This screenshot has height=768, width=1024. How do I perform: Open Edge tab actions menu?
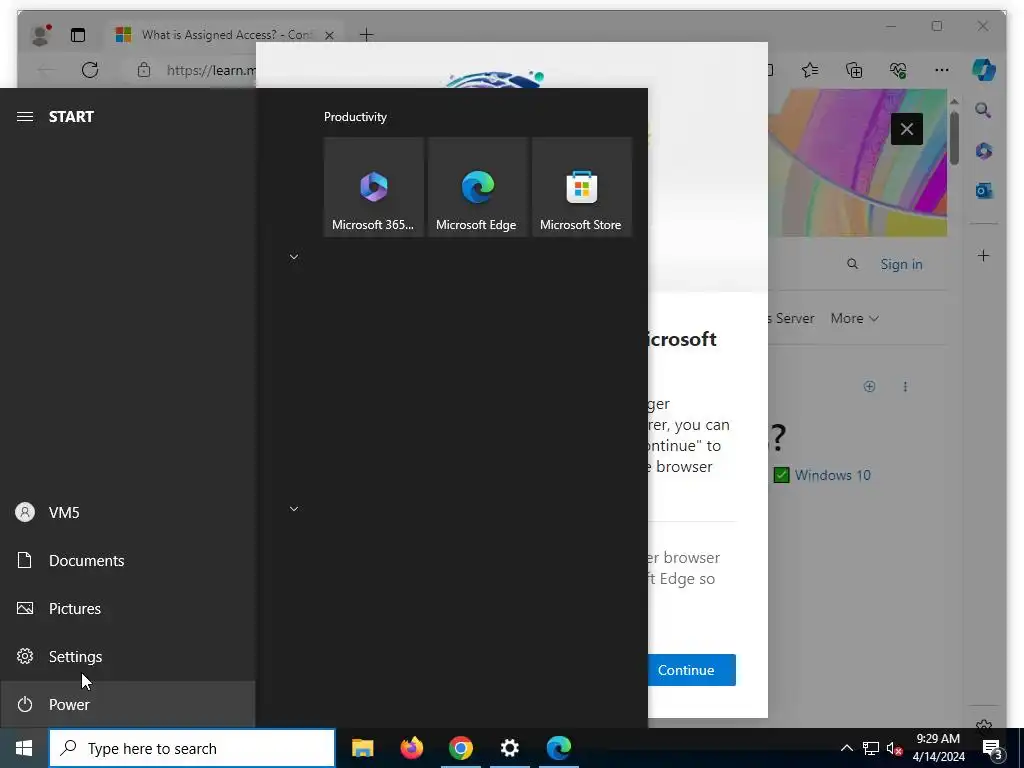pyautogui.click(x=78, y=35)
